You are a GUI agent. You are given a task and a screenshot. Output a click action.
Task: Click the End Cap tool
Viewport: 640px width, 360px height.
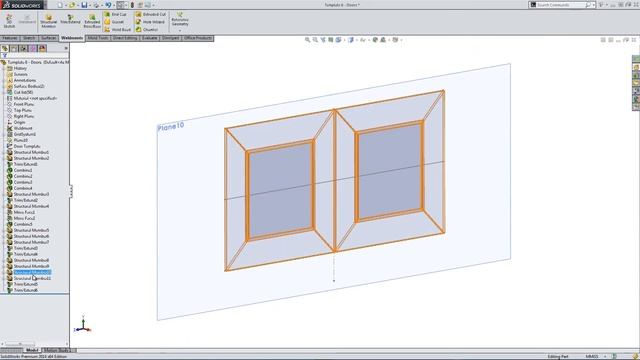(x=116, y=14)
